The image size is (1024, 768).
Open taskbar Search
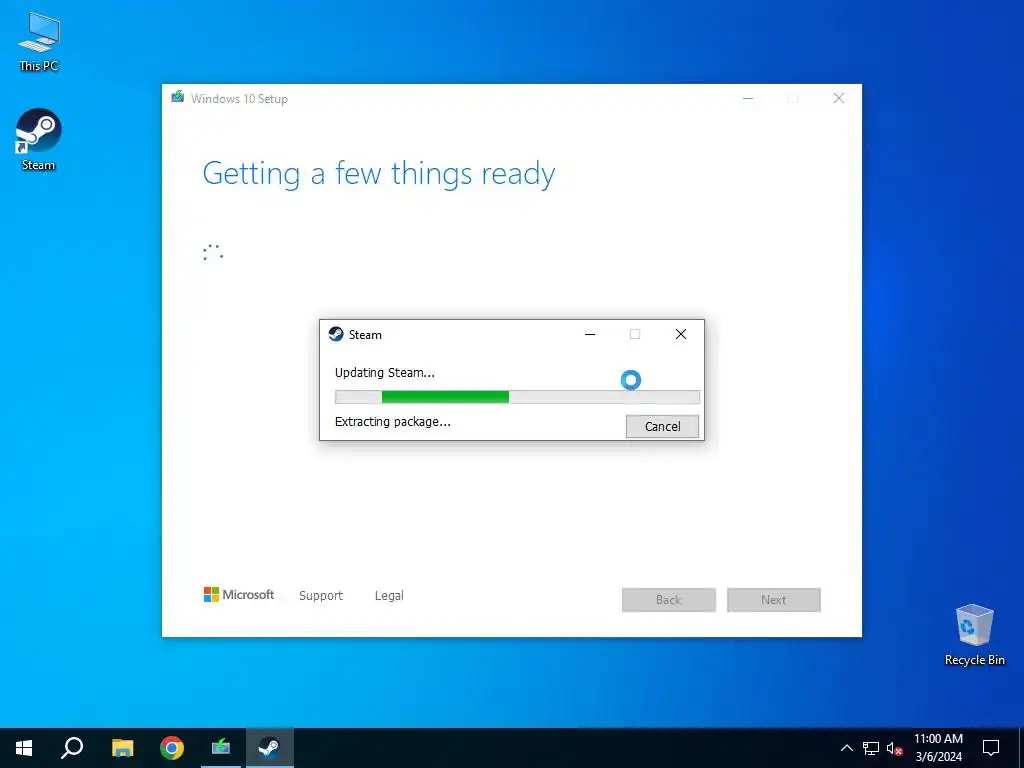point(72,748)
